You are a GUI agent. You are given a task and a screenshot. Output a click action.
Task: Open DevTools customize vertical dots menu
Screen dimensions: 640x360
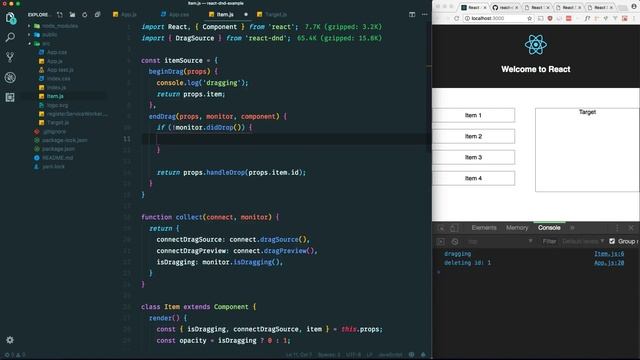[x=617, y=228]
